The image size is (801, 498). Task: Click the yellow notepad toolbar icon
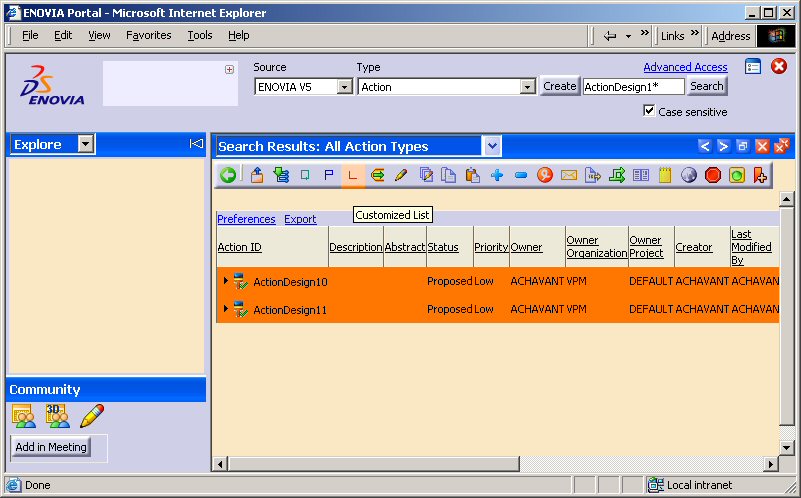(x=665, y=176)
